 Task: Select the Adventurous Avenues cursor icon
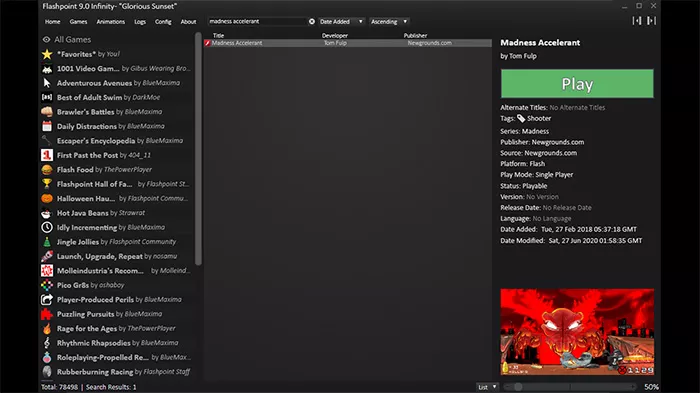click(x=47, y=83)
